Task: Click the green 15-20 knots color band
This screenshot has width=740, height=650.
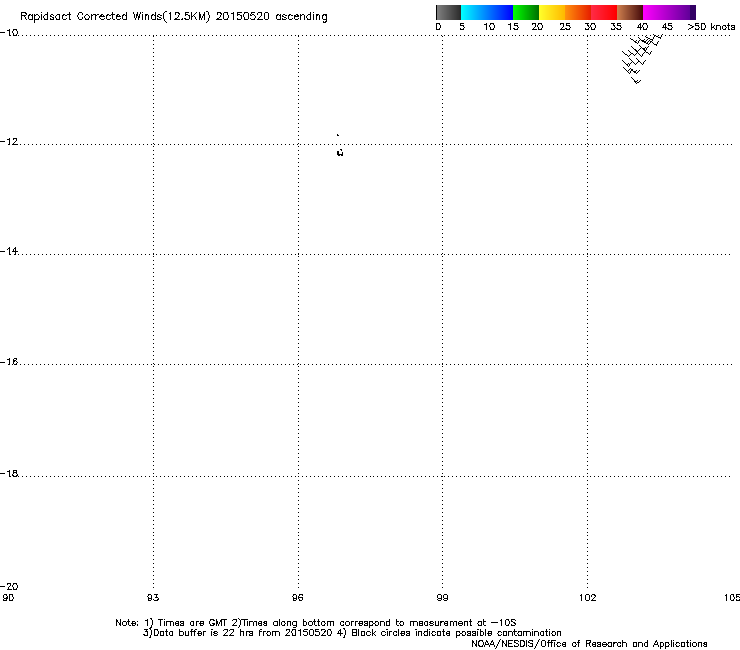Action: pos(526,12)
